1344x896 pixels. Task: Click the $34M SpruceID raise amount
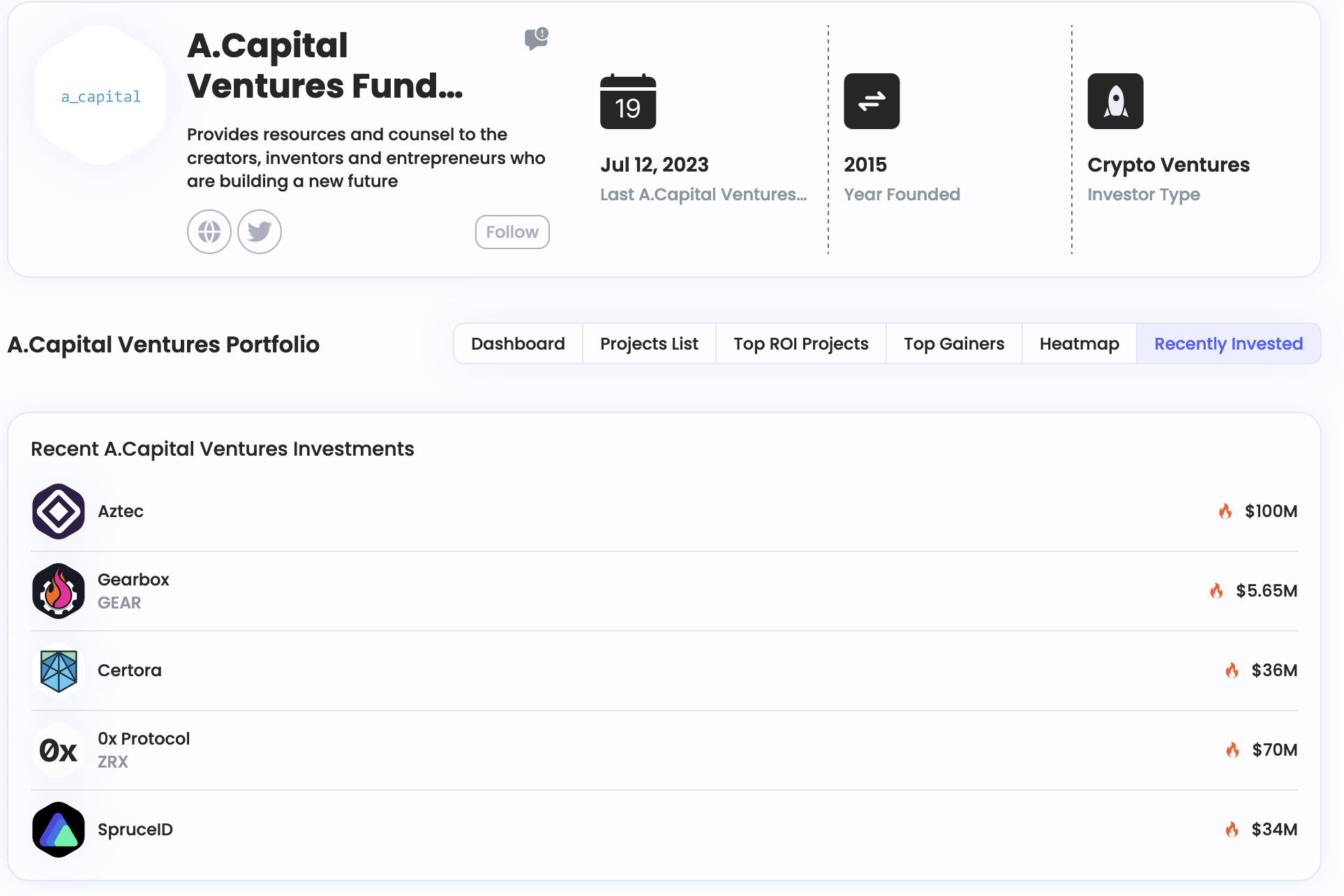[x=1274, y=830]
